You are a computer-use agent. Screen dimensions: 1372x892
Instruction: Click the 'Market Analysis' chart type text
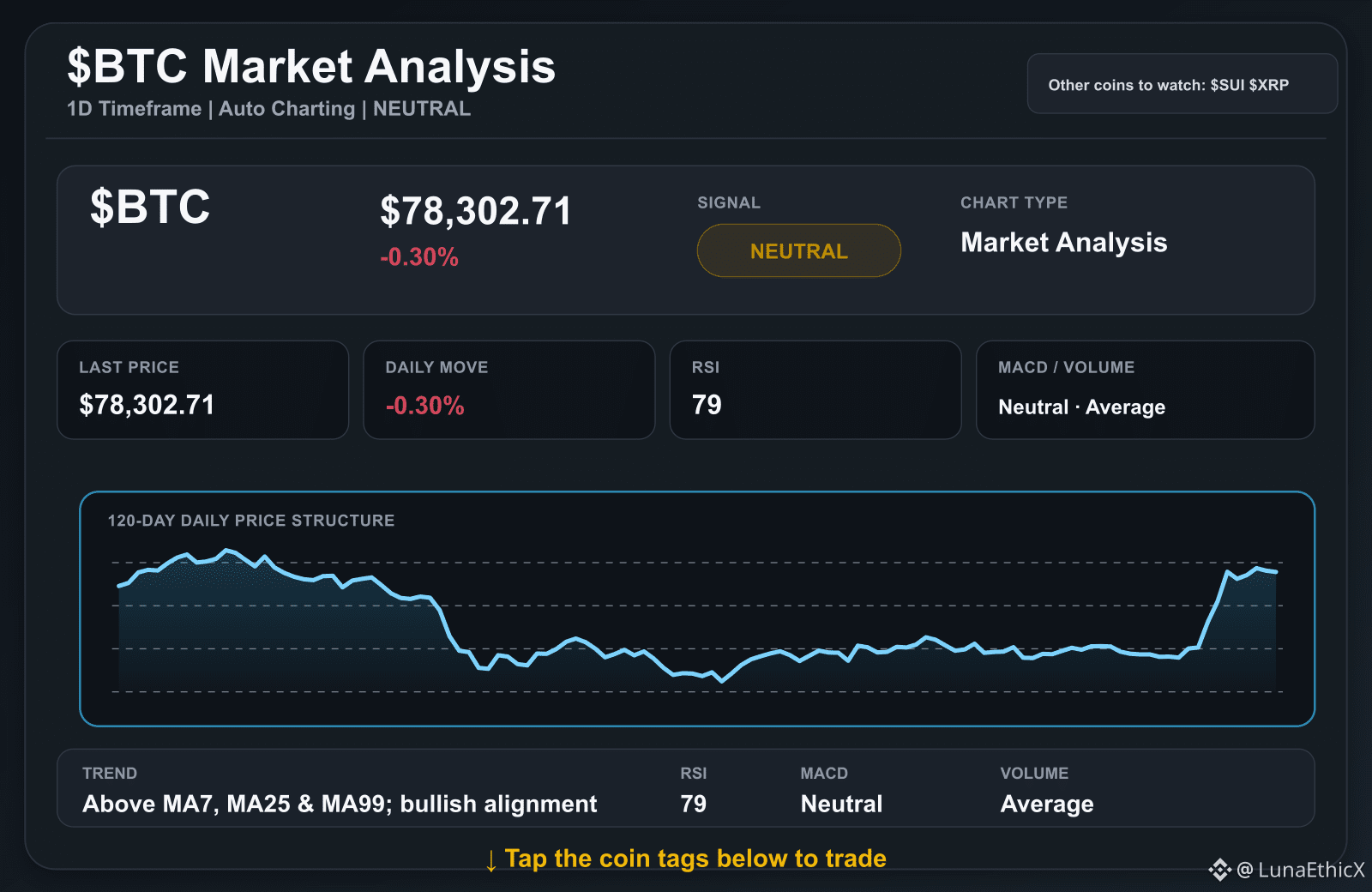pos(1063,243)
